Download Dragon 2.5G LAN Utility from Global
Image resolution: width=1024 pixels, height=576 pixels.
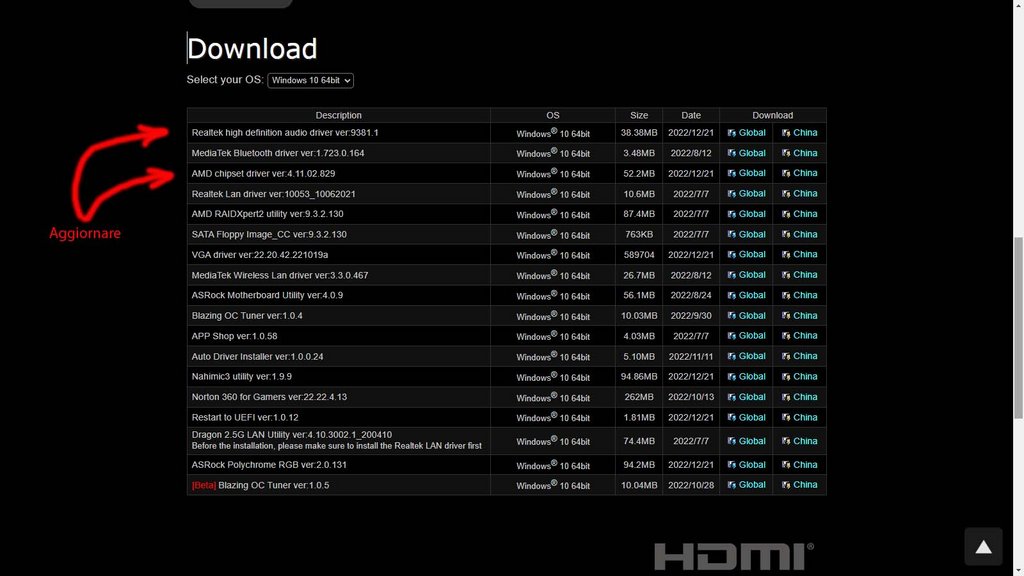(x=746, y=441)
